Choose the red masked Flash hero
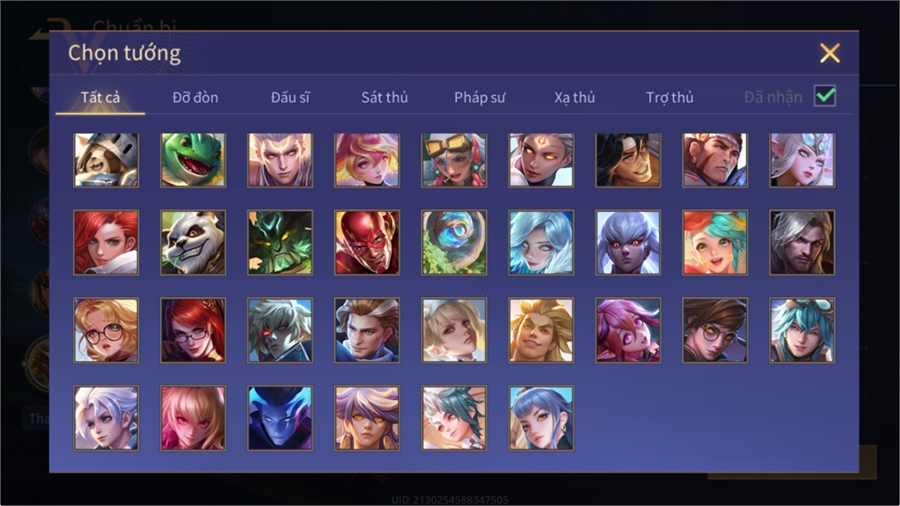The image size is (900, 506). click(367, 242)
